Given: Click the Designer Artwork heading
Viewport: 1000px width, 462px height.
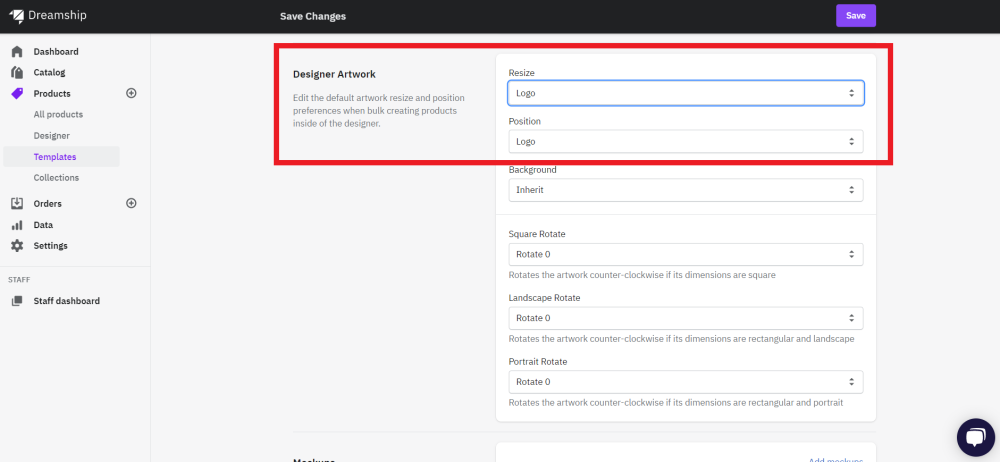Looking at the screenshot, I should coord(334,75).
